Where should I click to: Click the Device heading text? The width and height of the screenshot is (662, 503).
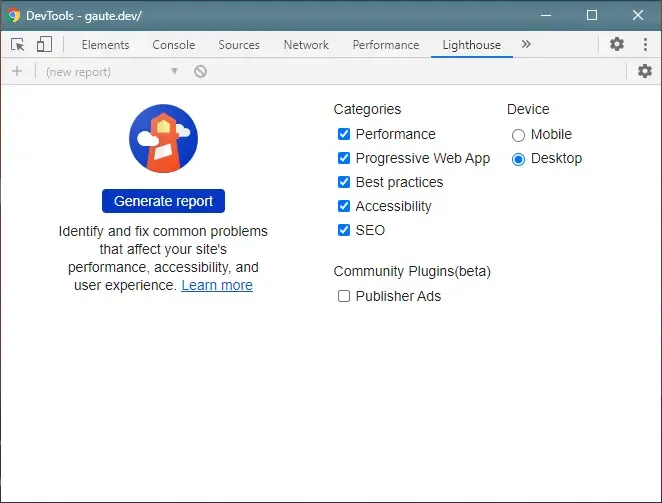[528, 109]
